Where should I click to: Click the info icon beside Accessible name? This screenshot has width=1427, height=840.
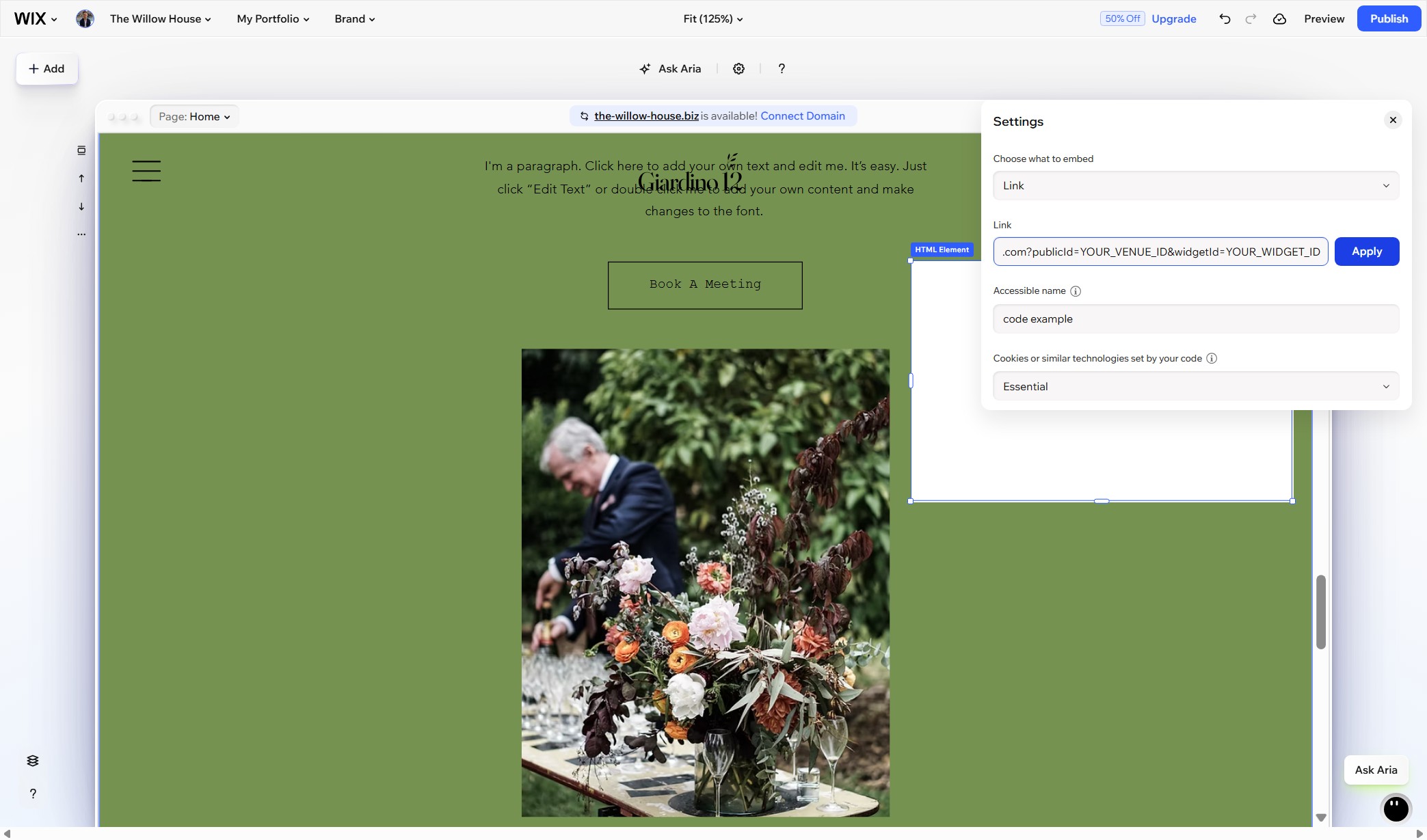[1076, 291]
